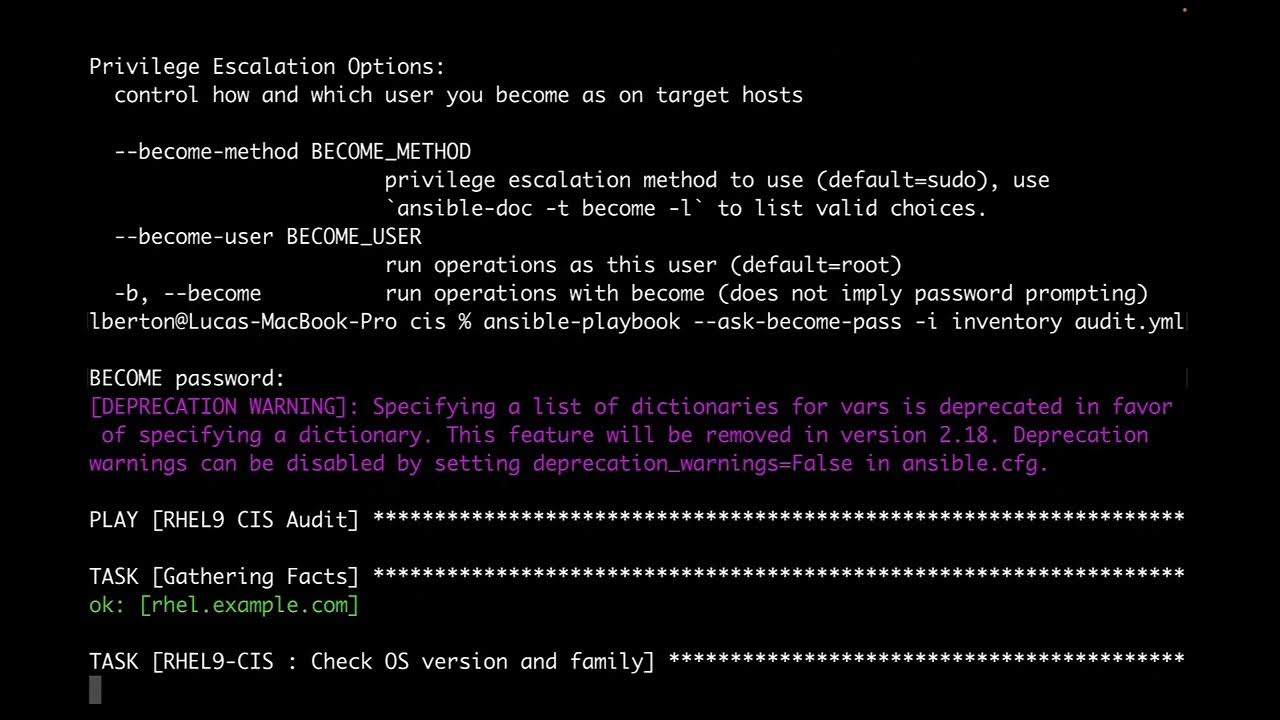Click the [DEPRECATION WARNING] label
Image resolution: width=1280 pixels, height=720 pixels.
coord(225,407)
